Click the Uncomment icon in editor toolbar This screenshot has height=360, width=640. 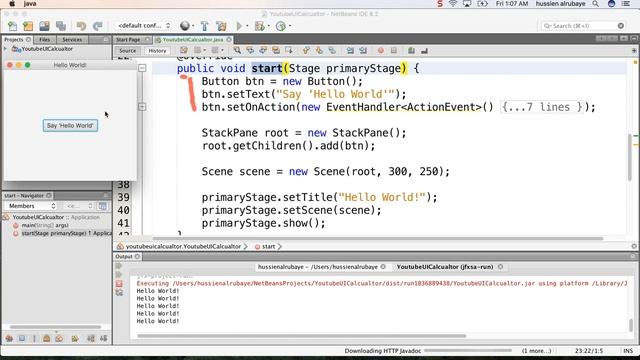pyautogui.click(x=424, y=51)
